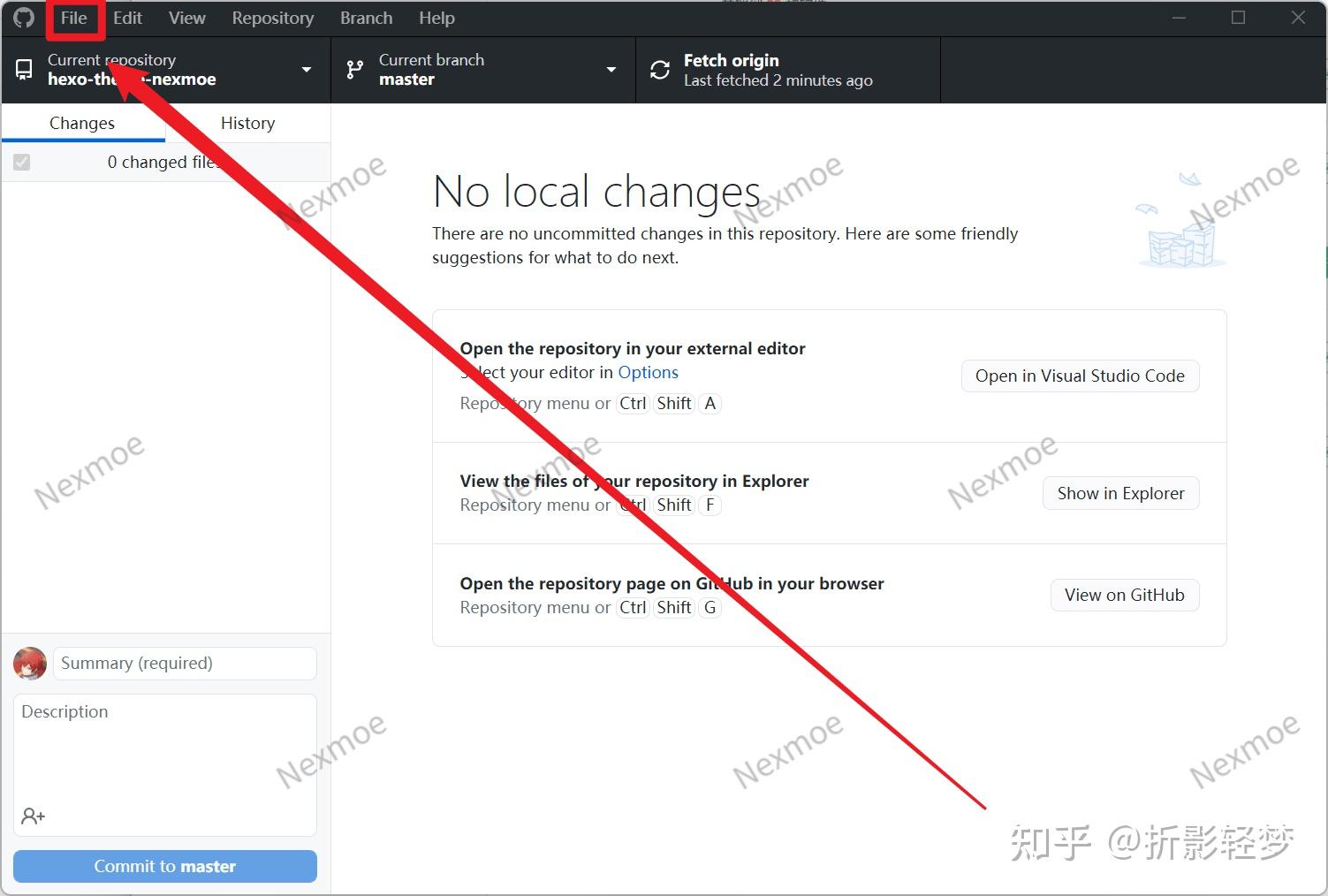The height and width of the screenshot is (896, 1328).
Task: Open the Help menu
Action: coord(436,19)
